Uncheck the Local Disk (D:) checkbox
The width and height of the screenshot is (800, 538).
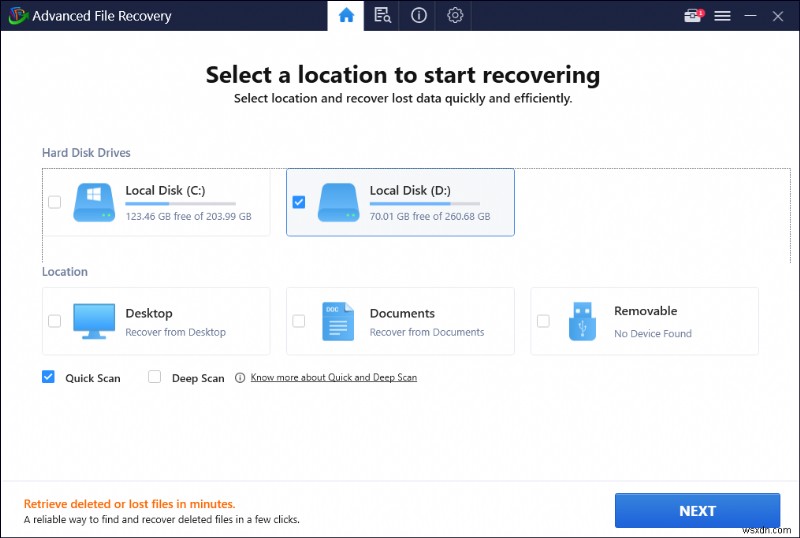[x=299, y=202]
